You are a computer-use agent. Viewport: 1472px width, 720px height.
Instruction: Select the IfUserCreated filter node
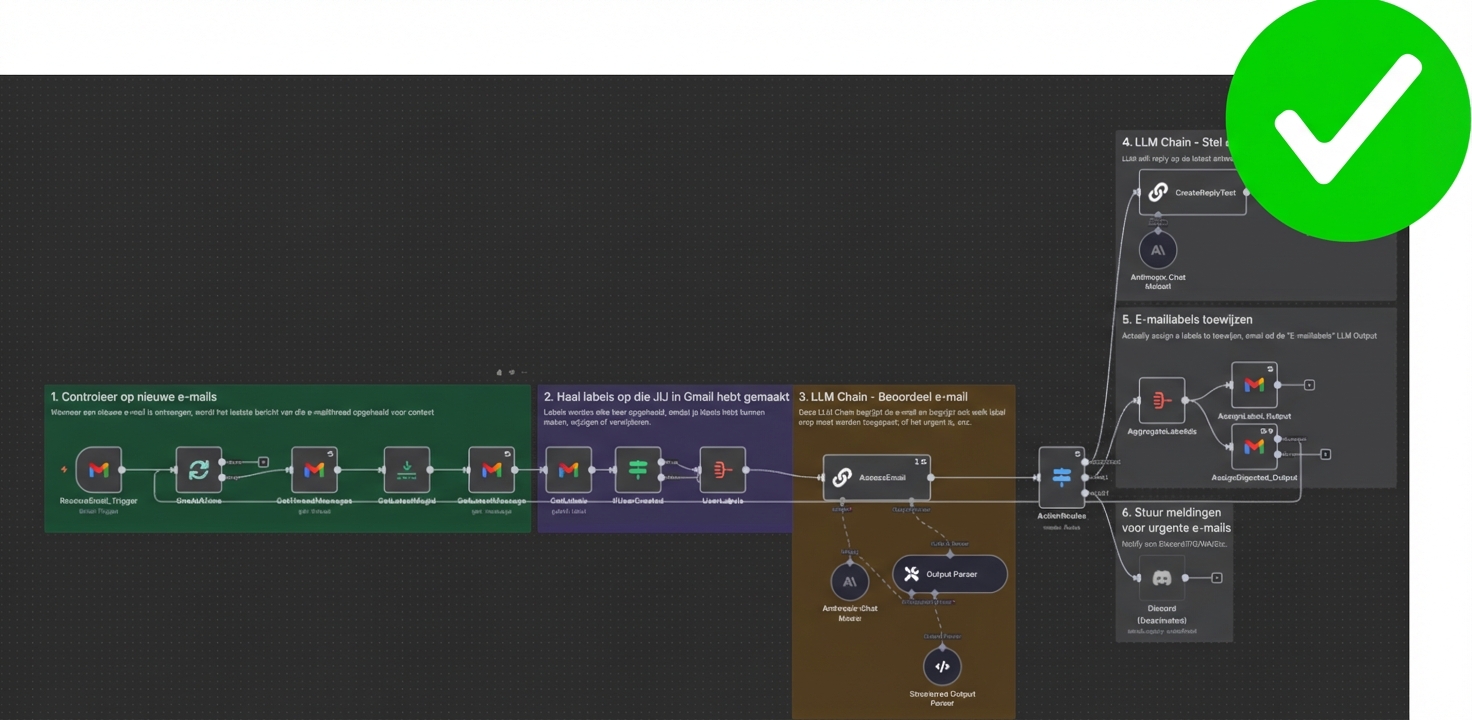pyautogui.click(x=640, y=470)
